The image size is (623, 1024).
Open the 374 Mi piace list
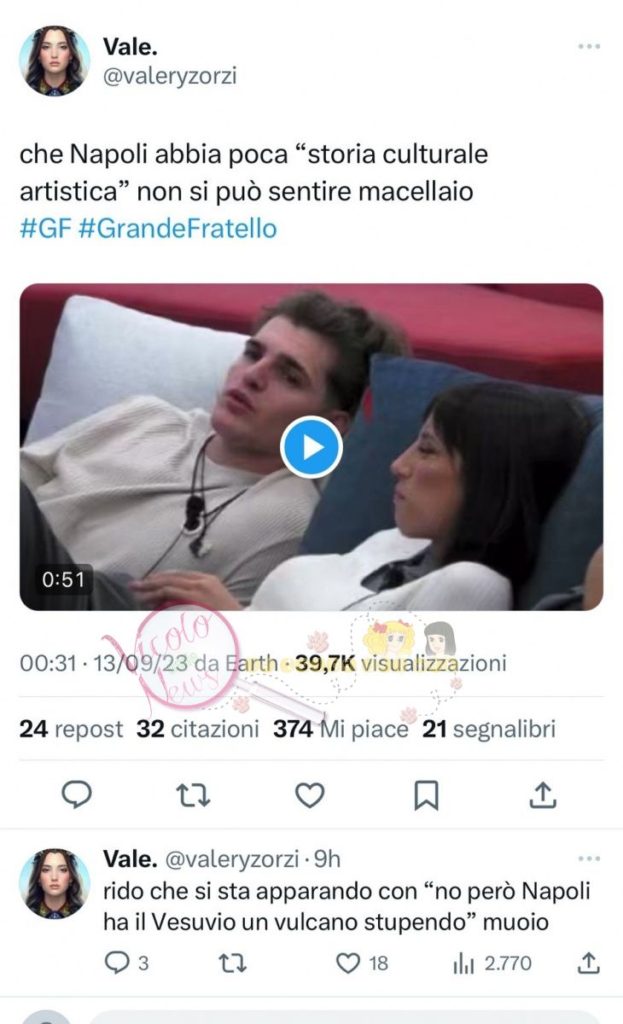pos(341,729)
